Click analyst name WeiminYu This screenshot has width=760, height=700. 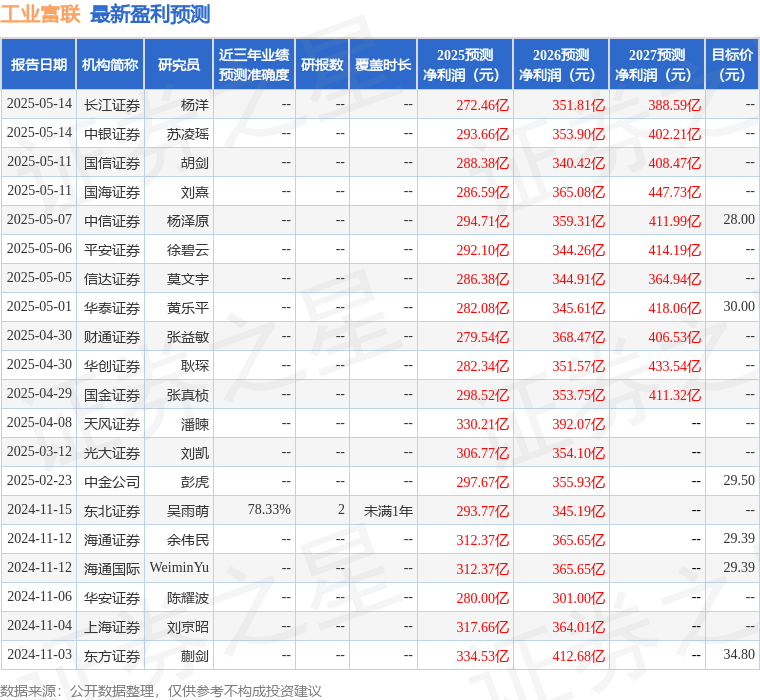click(x=179, y=569)
